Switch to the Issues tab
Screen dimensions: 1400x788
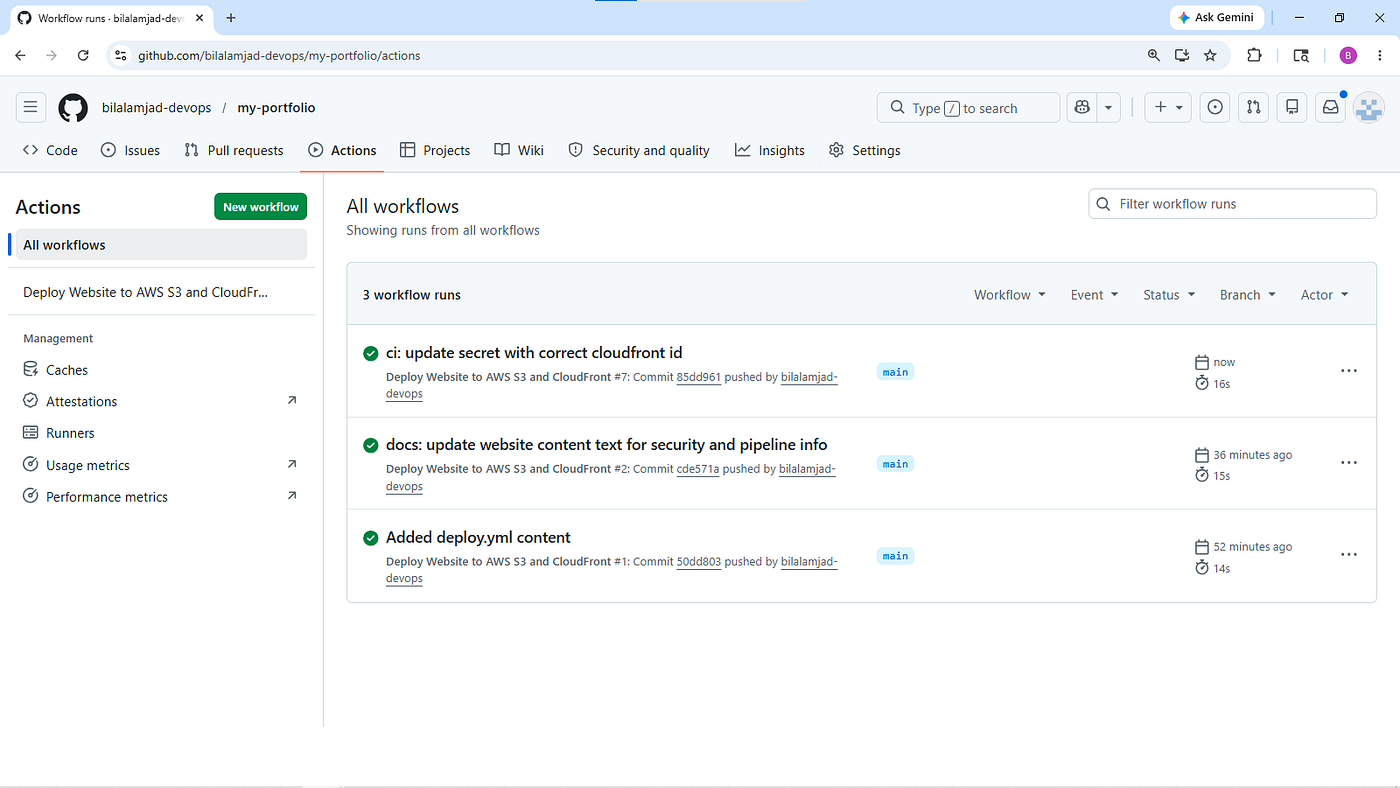pyautogui.click(x=131, y=150)
